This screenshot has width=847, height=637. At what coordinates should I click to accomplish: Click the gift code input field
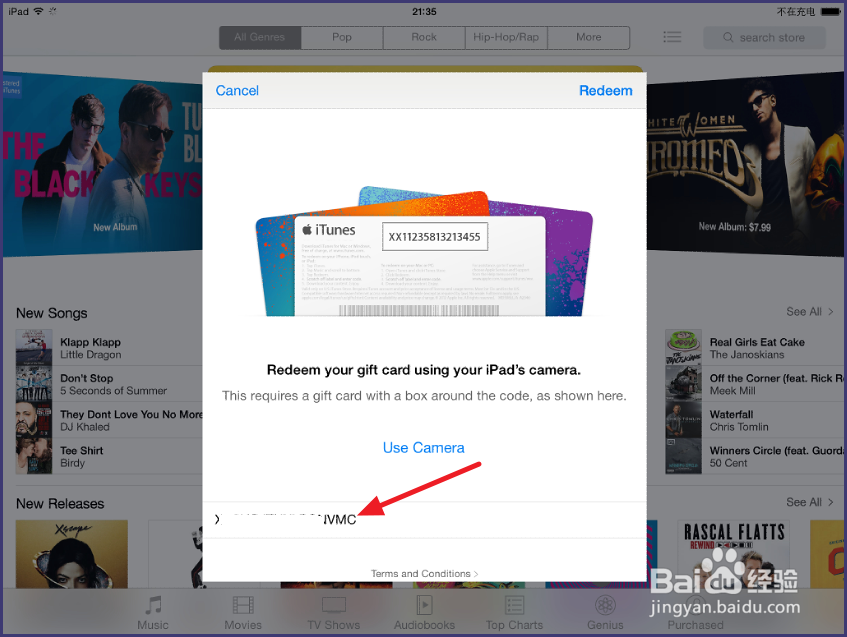click(425, 520)
